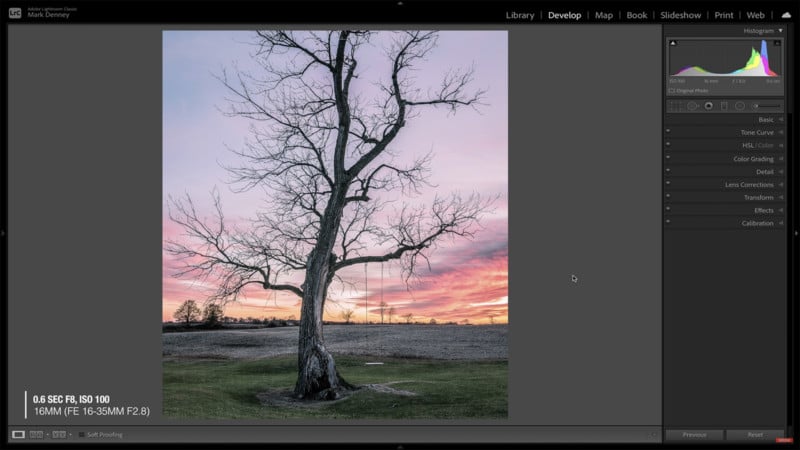Toggle shadow clipping indicator in histogram
Image resolution: width=800 pixels, height=450 pixels.
click(673, 43)
